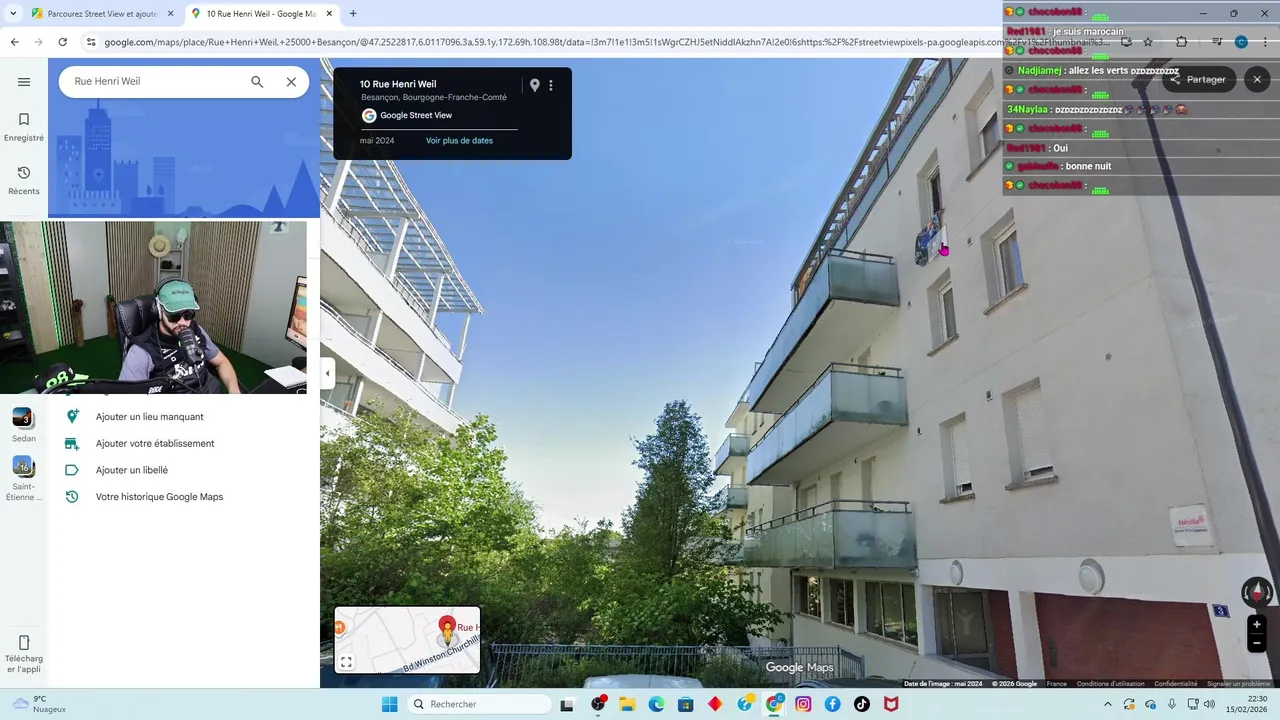This screenshot has width=1280, height=720.
Task: Open the Windows Start menu
Action: (389, 704)
